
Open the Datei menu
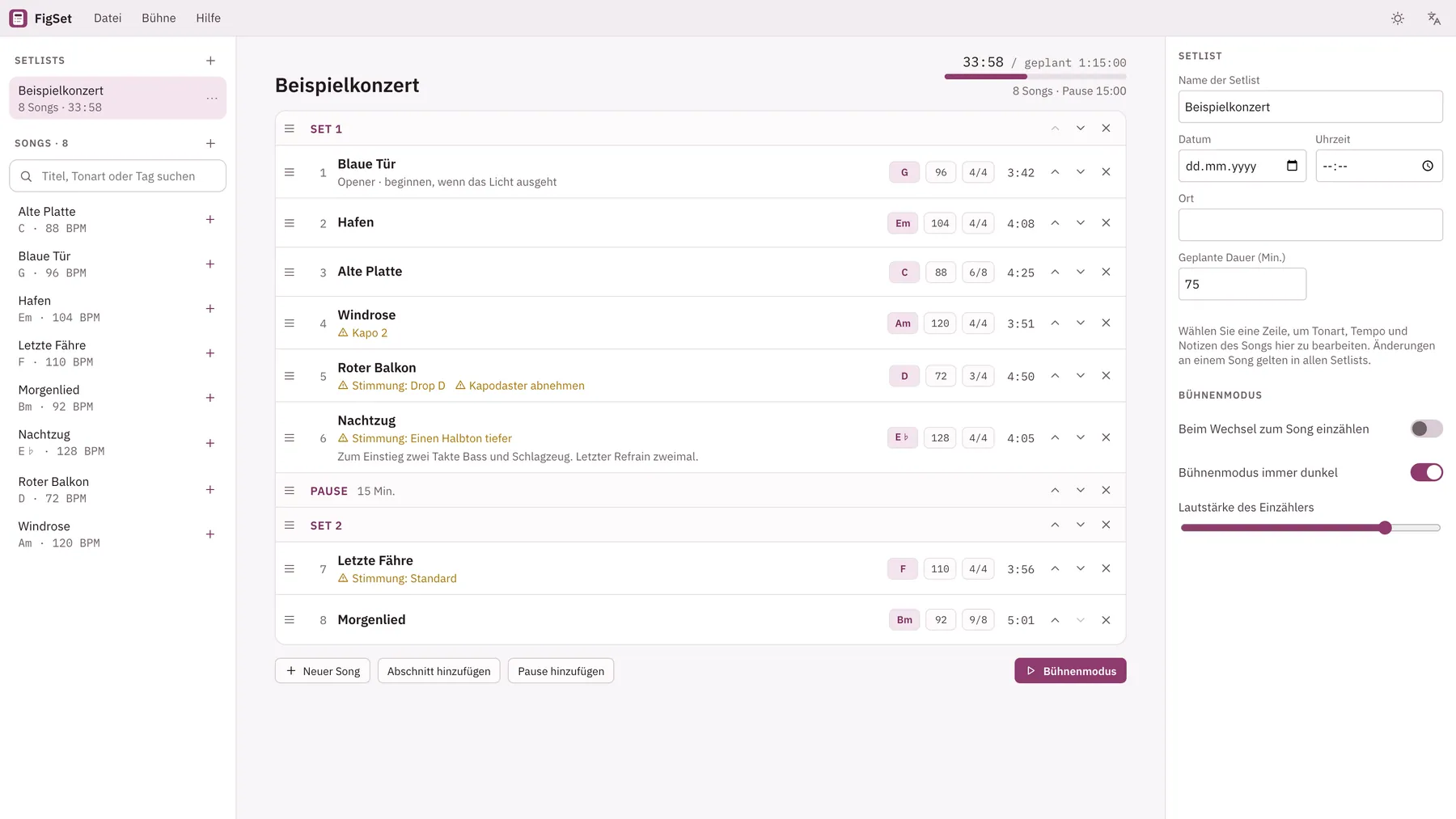[x=108, y=18]
